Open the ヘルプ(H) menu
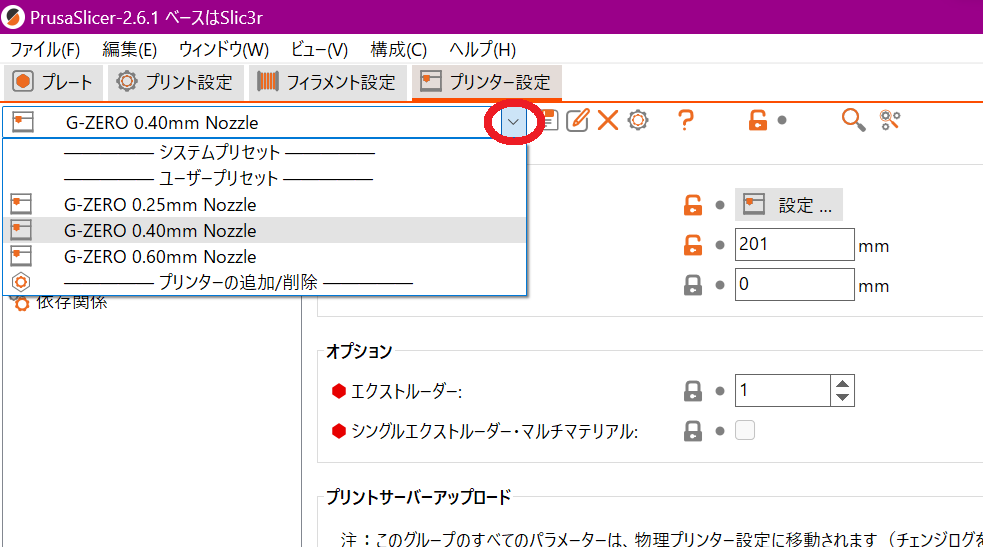 (x=482, y=49)
